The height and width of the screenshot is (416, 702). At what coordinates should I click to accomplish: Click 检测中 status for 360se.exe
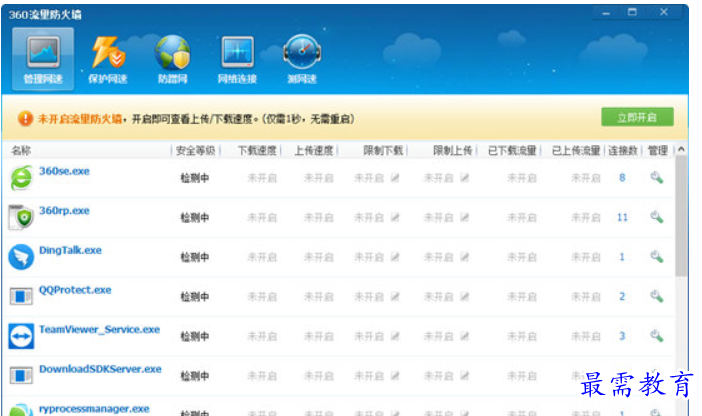pyautogui.click(x=195, y=178)
